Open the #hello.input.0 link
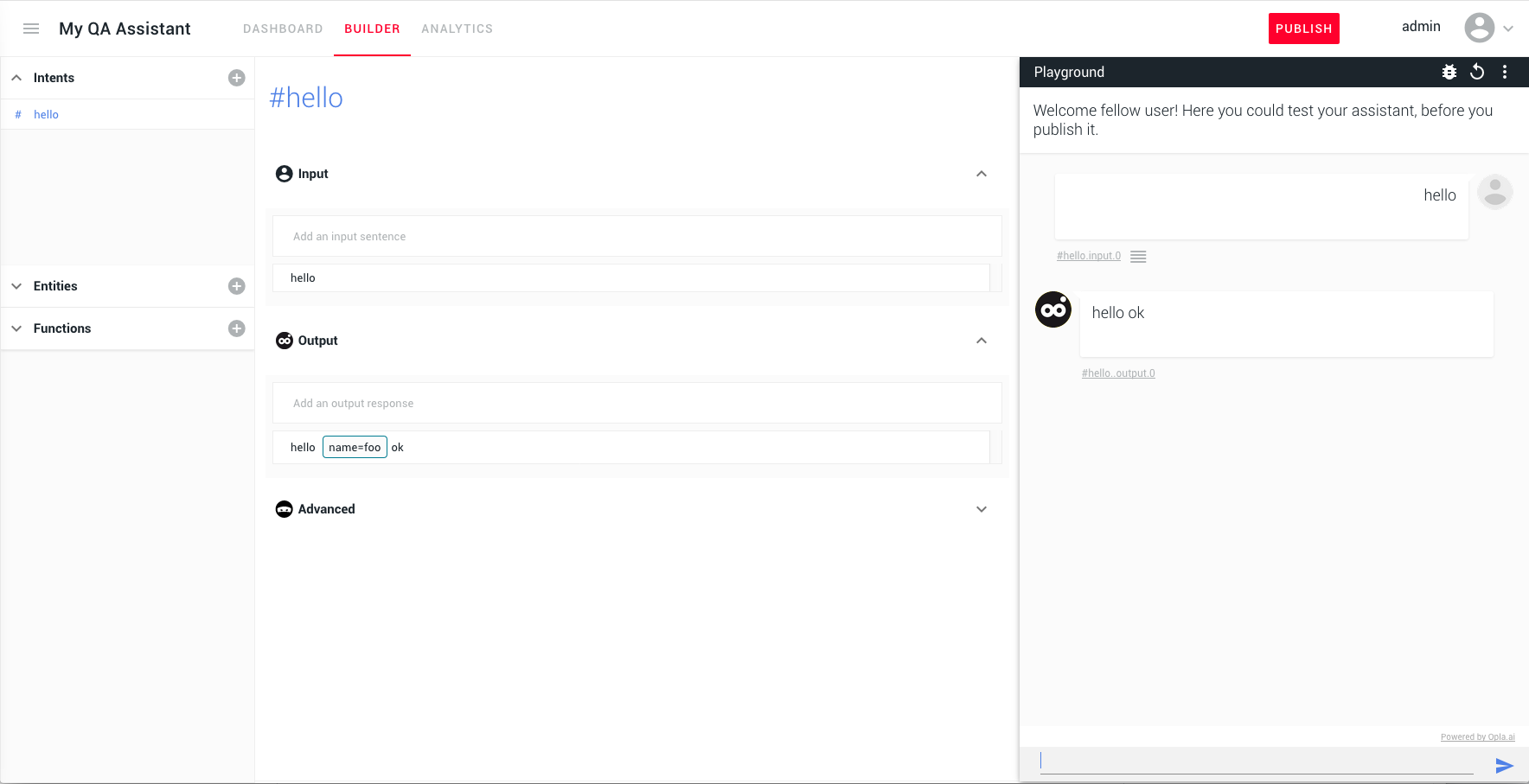The width and height of the screenshot is (1529, 784). point(1088,256)
